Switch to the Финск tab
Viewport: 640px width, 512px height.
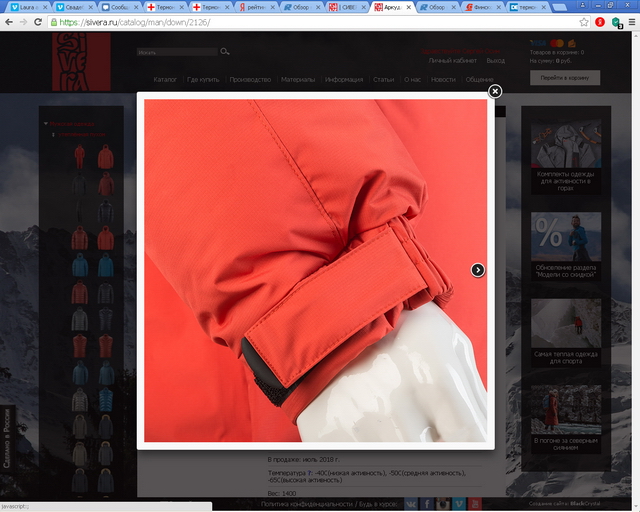pyautogui.click(x=480, y=7)
